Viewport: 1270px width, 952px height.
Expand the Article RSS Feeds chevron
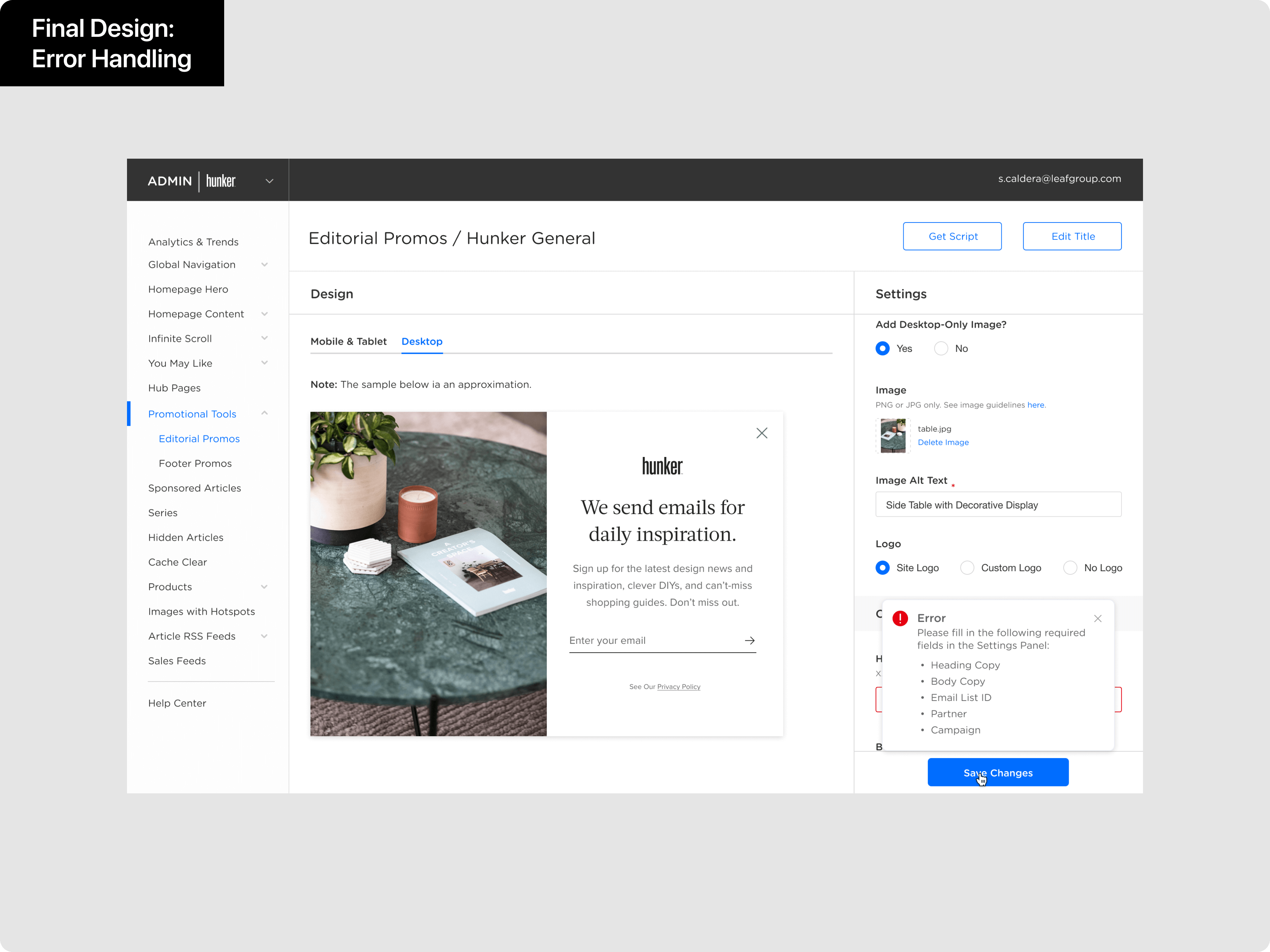coord(264,636)
